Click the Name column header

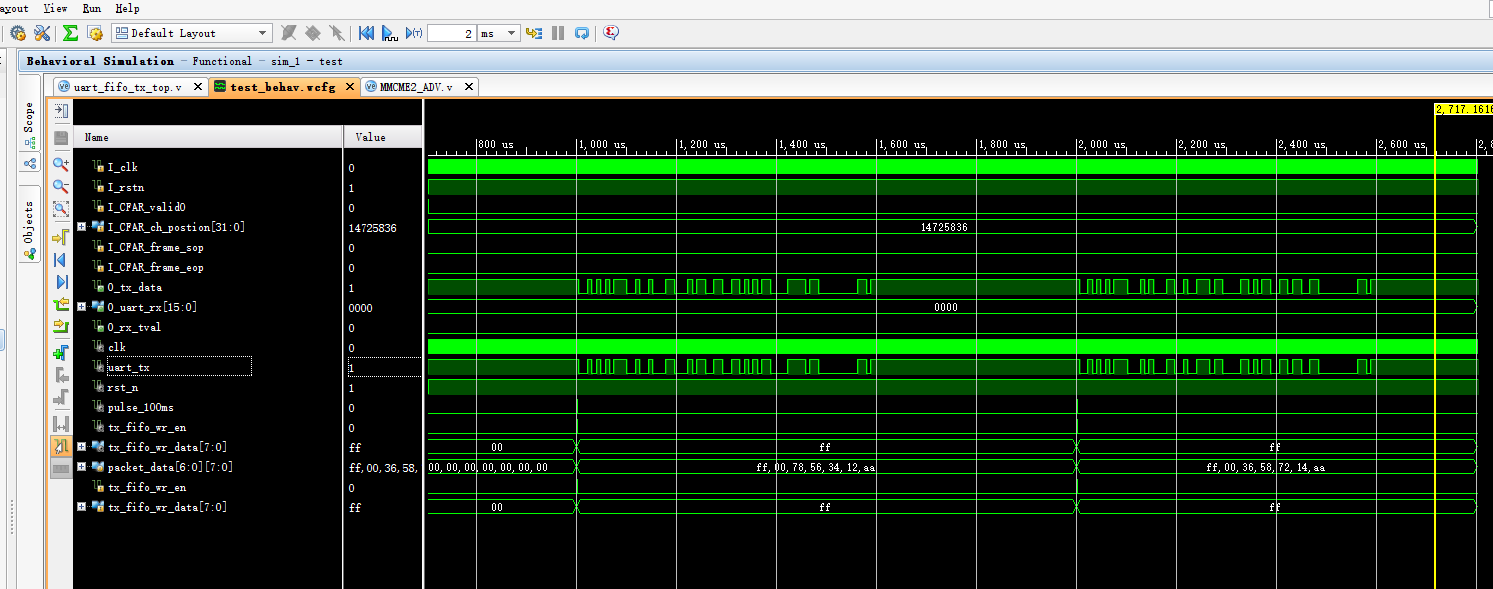(x=209, y=137)
